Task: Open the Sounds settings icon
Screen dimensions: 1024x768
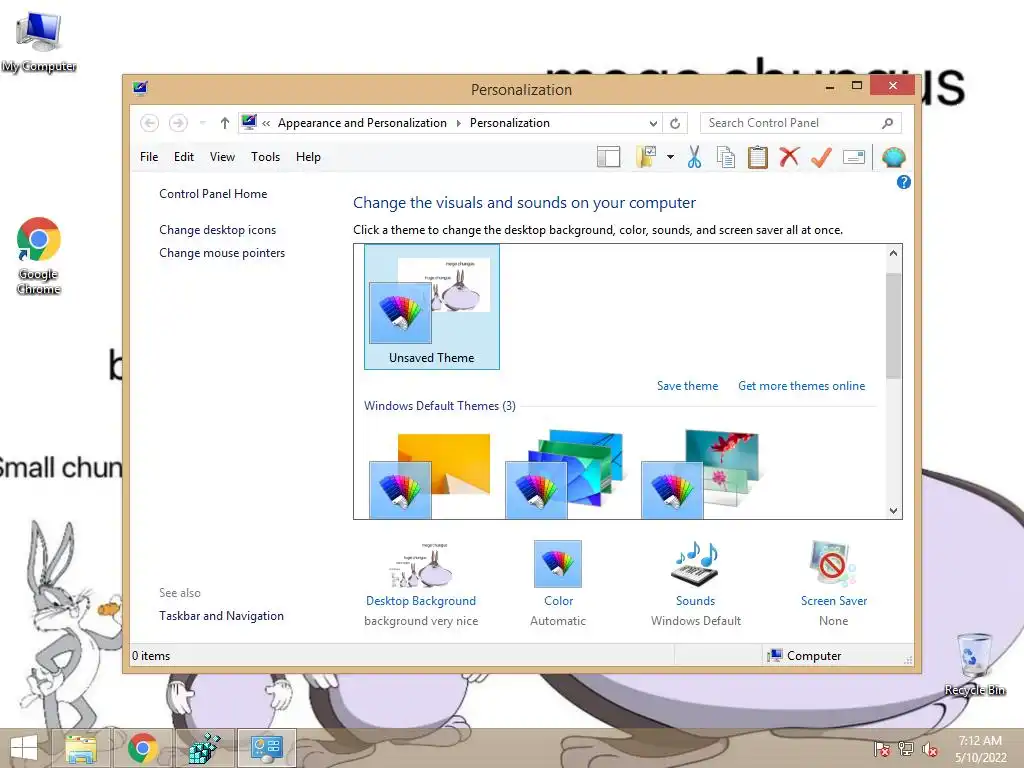Action: 695,564
